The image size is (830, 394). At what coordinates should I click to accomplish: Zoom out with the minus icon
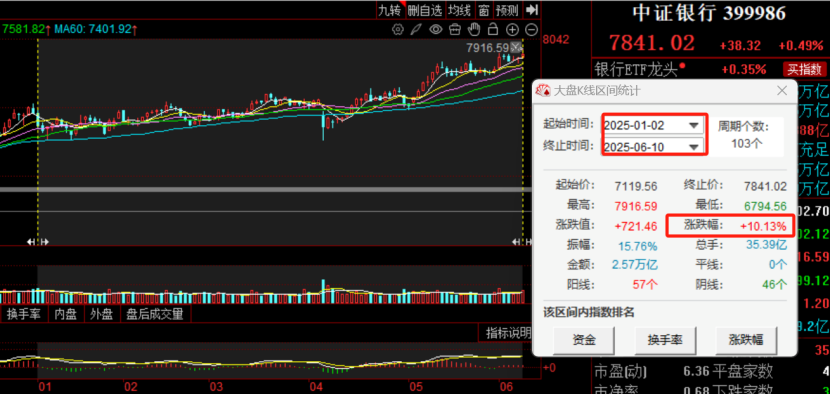coord(531,30)
